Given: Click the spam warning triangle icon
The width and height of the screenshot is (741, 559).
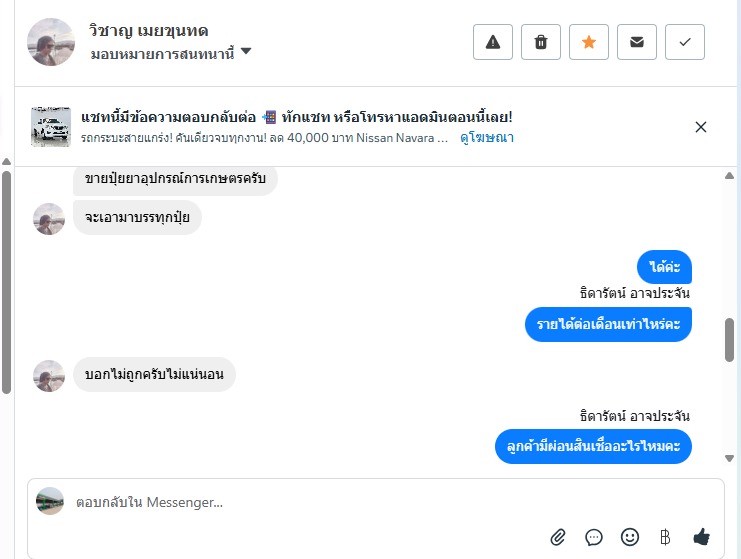Looking at the screenshot, I should 492,42.
